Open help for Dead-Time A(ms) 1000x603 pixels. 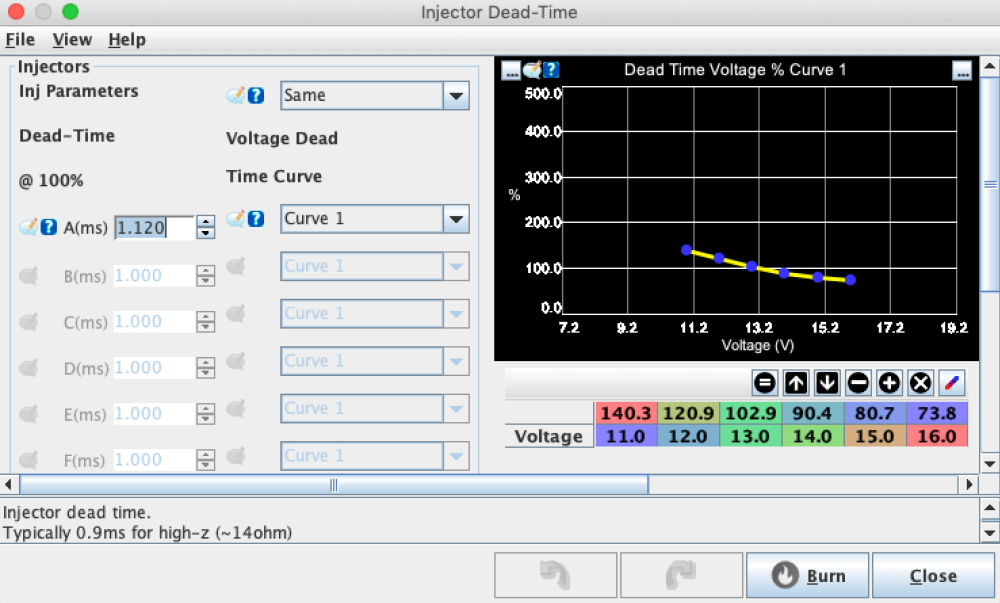click(x=48, y=227)
